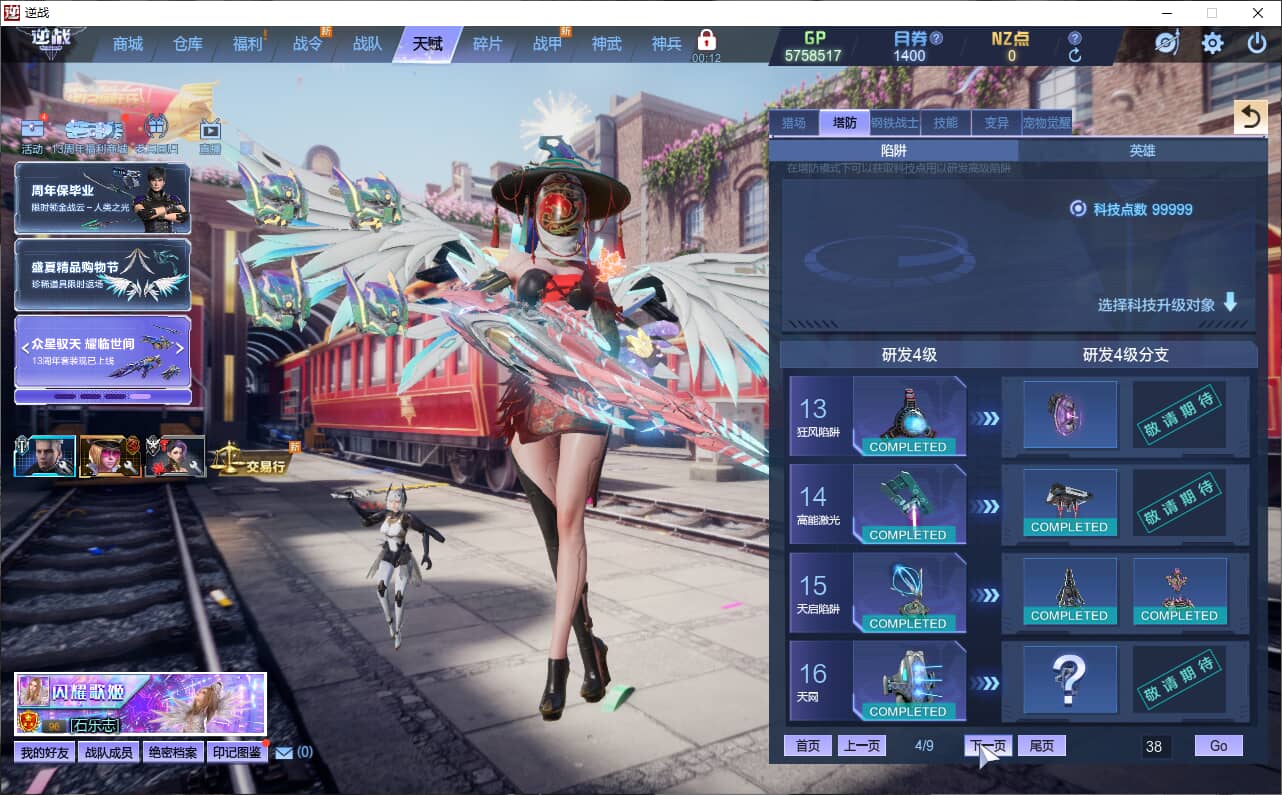Select the 天网 trap icon
1282x795 pixels.
point(909,681)
